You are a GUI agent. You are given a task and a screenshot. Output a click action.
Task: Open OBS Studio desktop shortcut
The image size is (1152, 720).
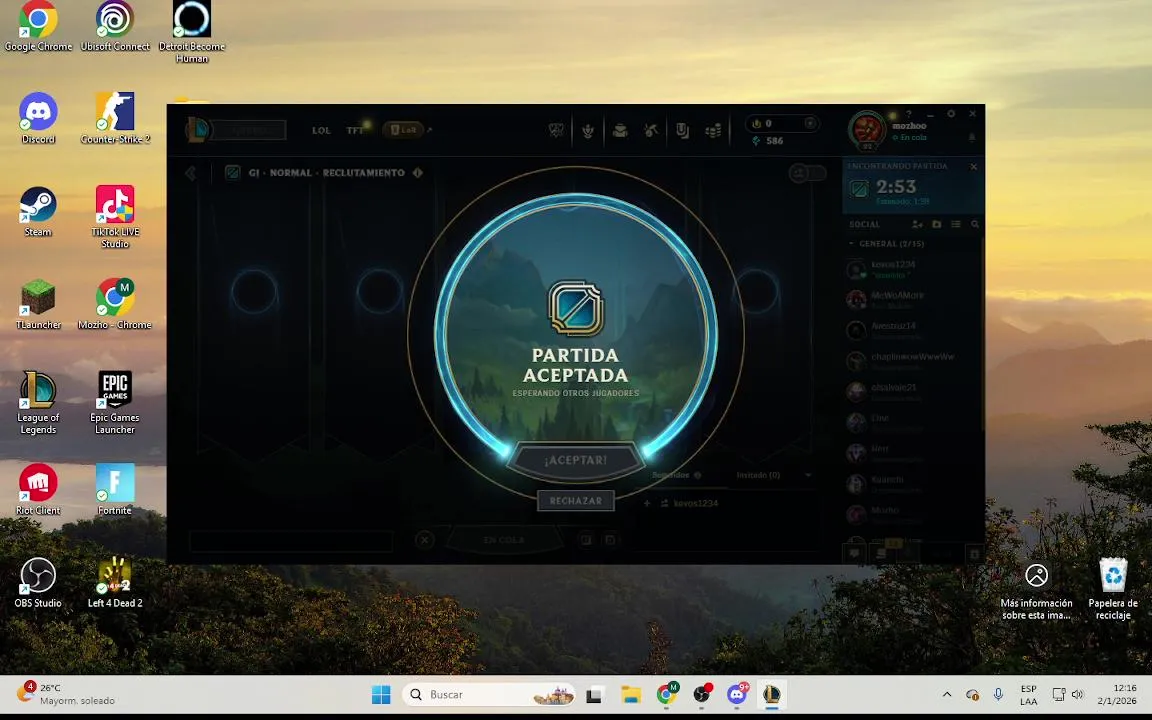click(x=38, y=583)
